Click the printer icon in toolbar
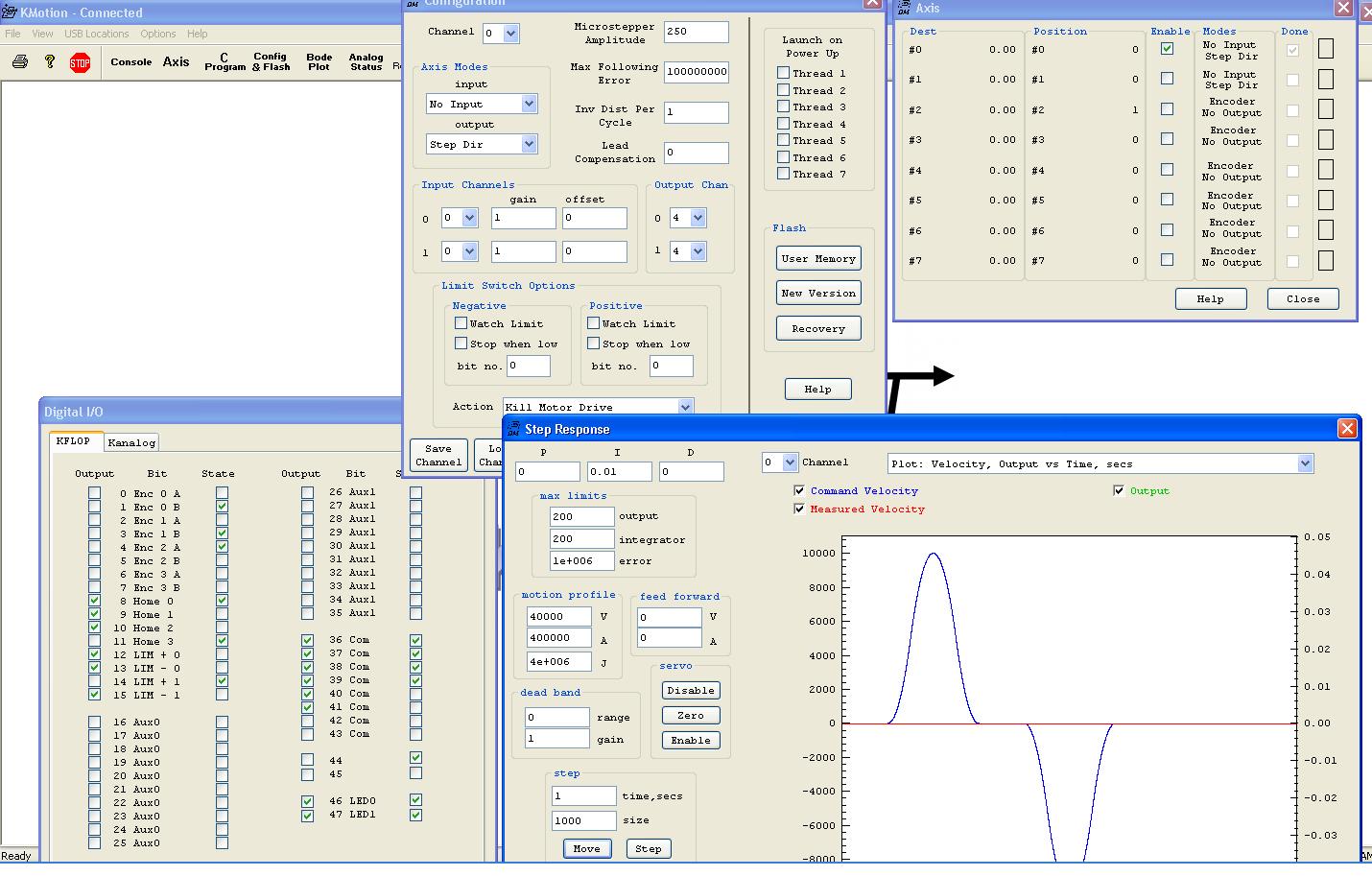The width and height of the screenshot is (1372, 877). [20, 62]
